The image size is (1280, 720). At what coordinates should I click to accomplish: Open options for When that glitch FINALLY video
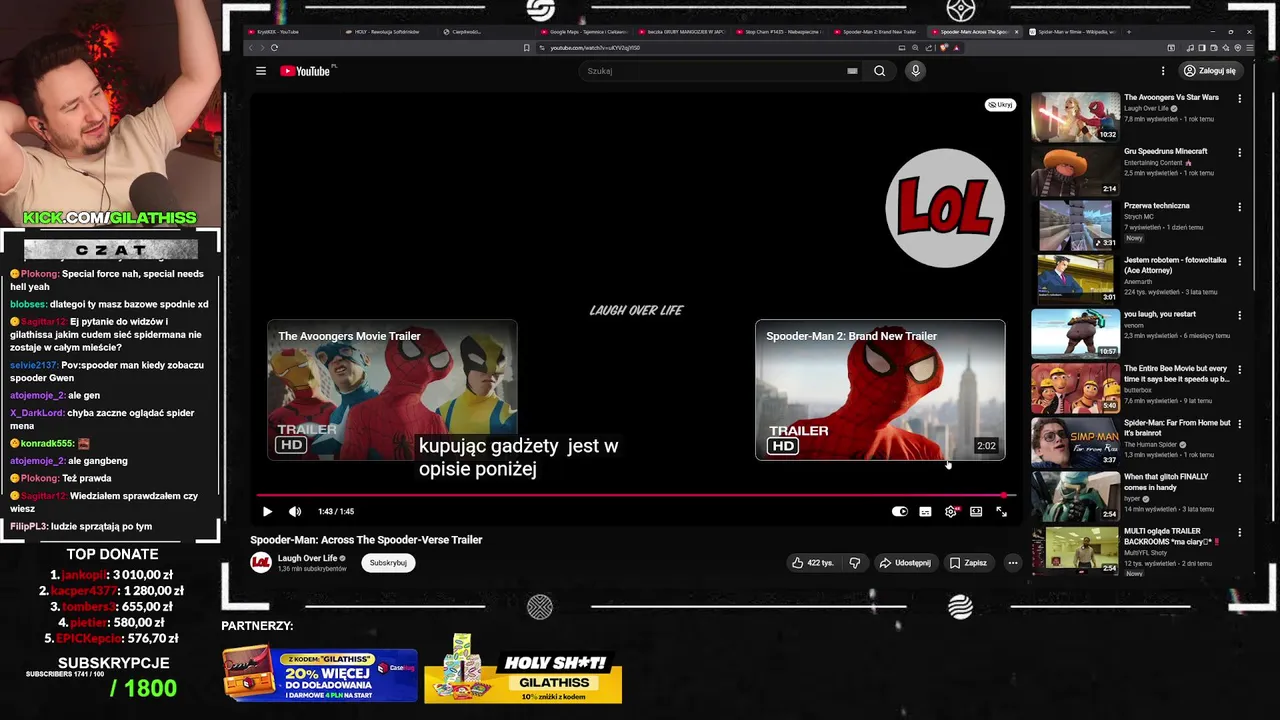pyautogui.click(x=1239, y=478)
